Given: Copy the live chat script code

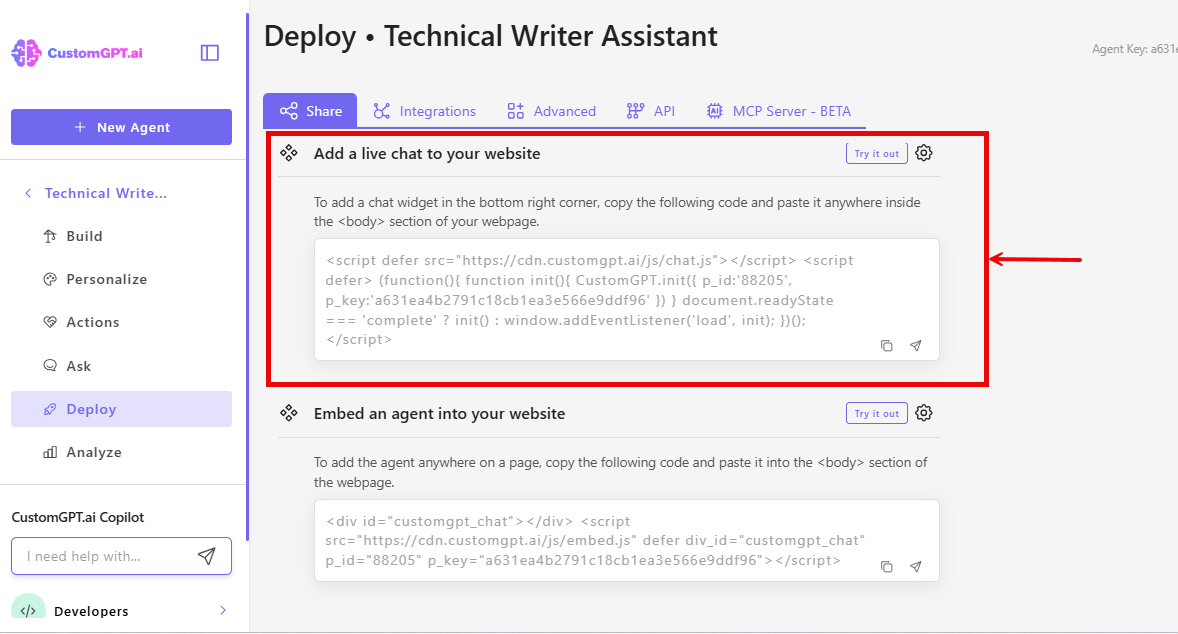Looking at the screenshot, I should pos(887,346).
